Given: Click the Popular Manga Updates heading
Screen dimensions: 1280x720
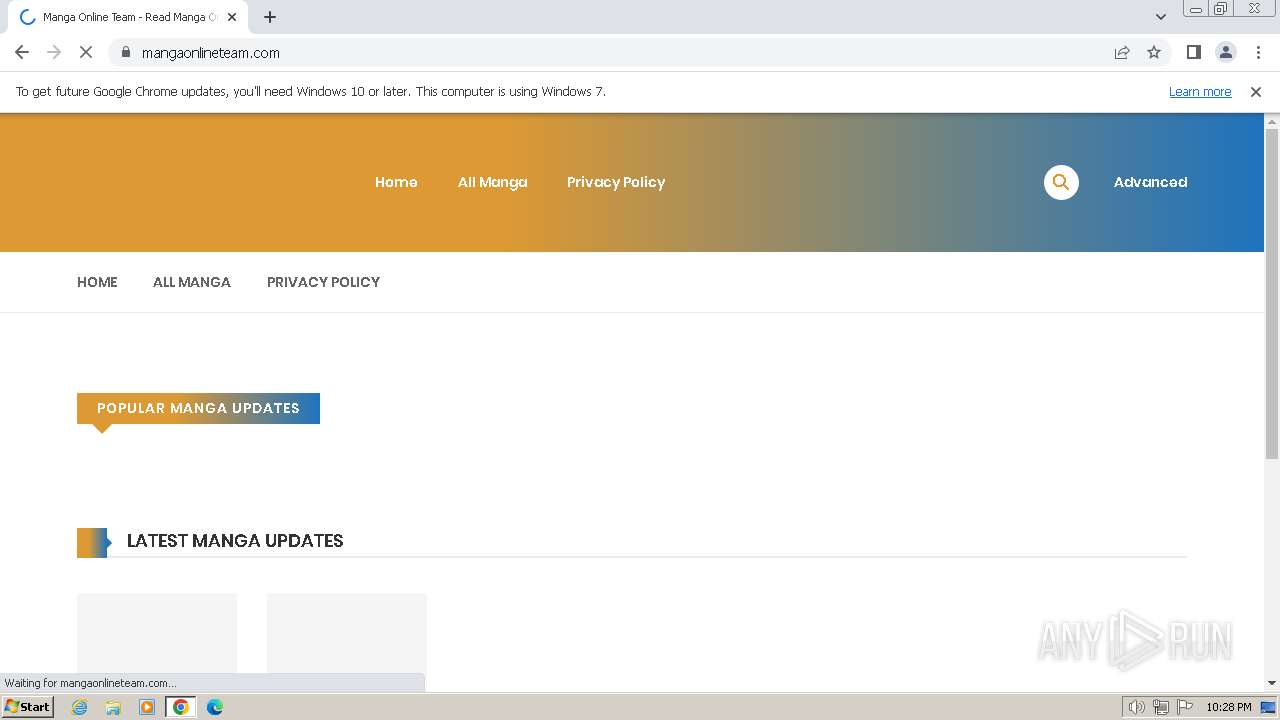Looking at the screenshot, I should click(x=198, y=408).
